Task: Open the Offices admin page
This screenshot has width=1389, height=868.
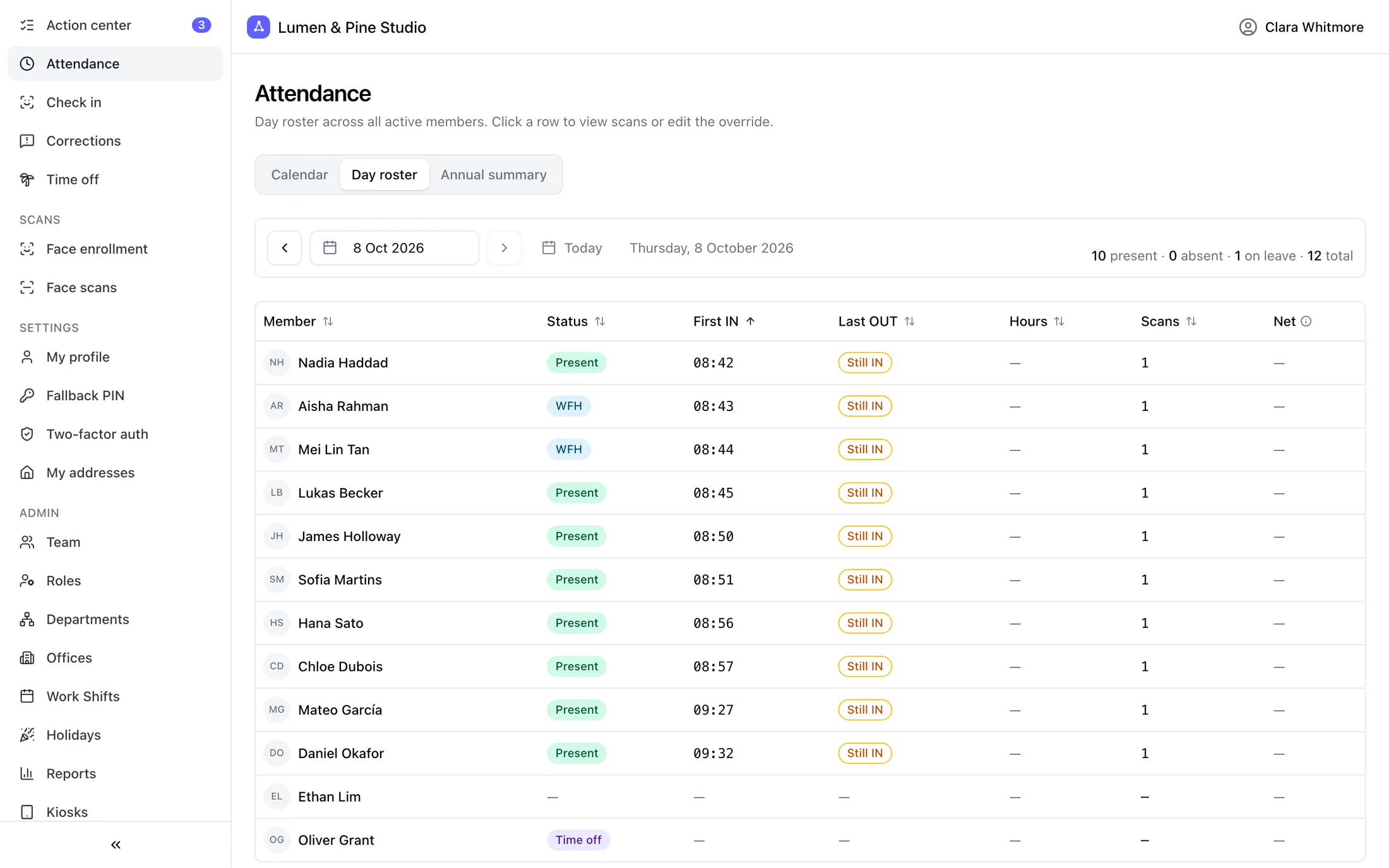Action: tap(115, 657)
